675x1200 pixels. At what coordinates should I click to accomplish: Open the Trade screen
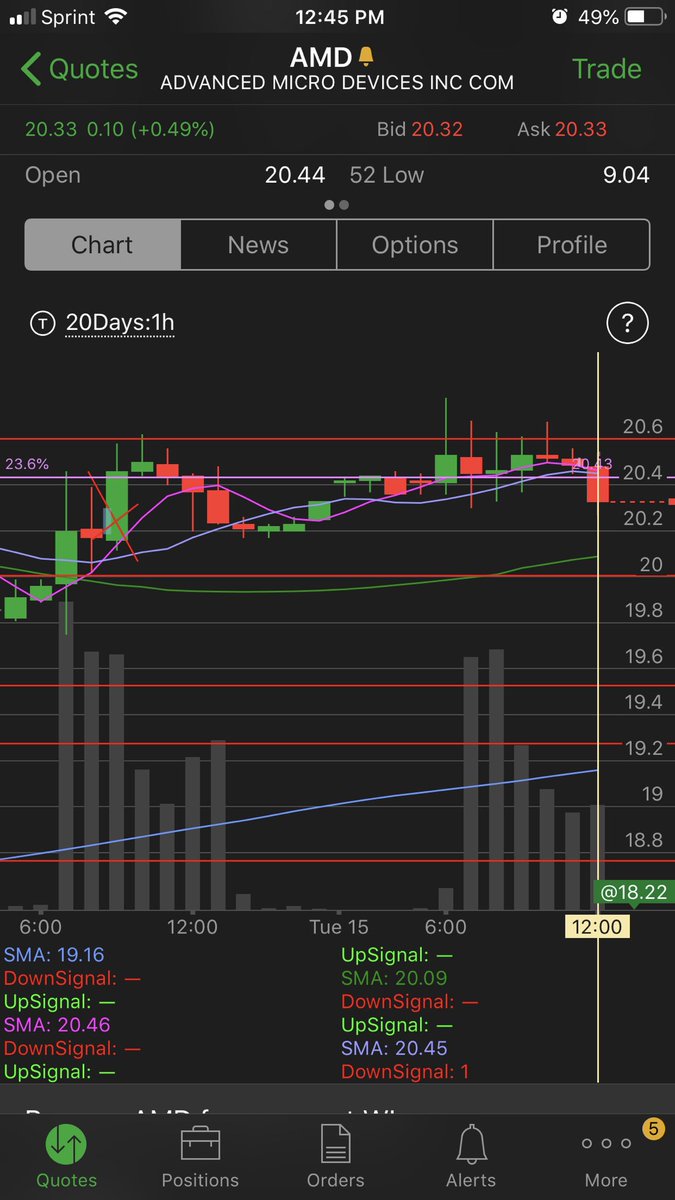pyautogui.click(x=606, y=69)
